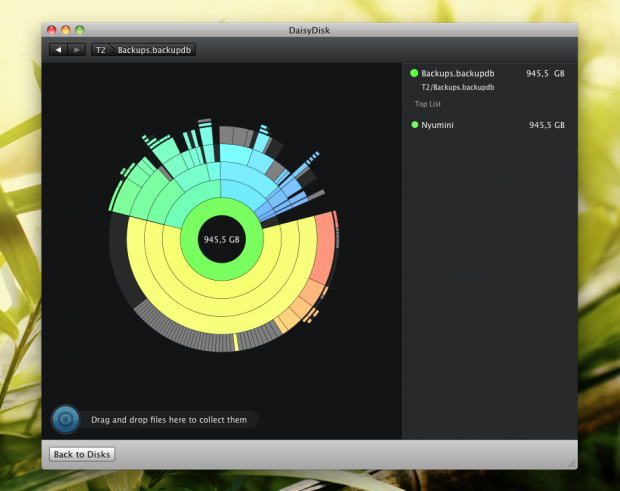
Task: Close the DaisyDisk window with red button
Action: (x=51, y=30)
